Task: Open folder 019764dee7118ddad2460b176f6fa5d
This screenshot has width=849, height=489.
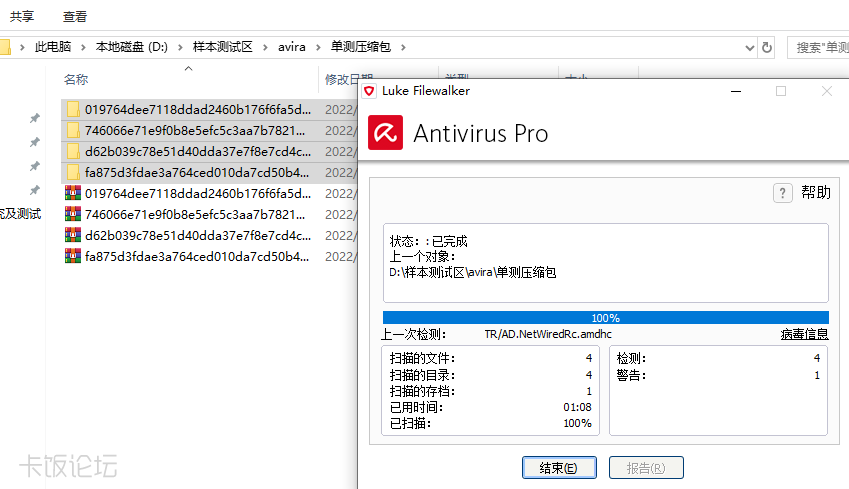Action: pyautogui.click(x=197, y=110)
